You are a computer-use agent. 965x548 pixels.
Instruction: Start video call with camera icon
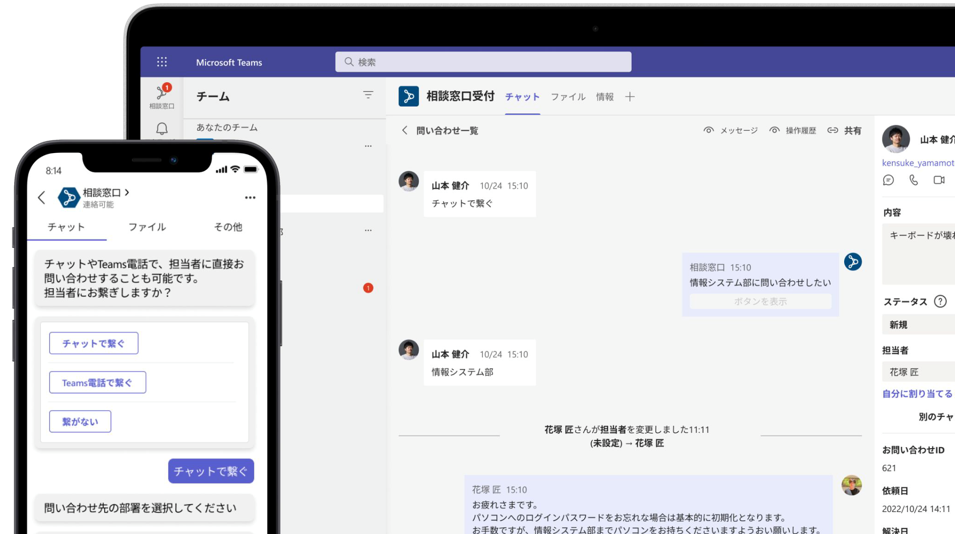pos(939,180)
